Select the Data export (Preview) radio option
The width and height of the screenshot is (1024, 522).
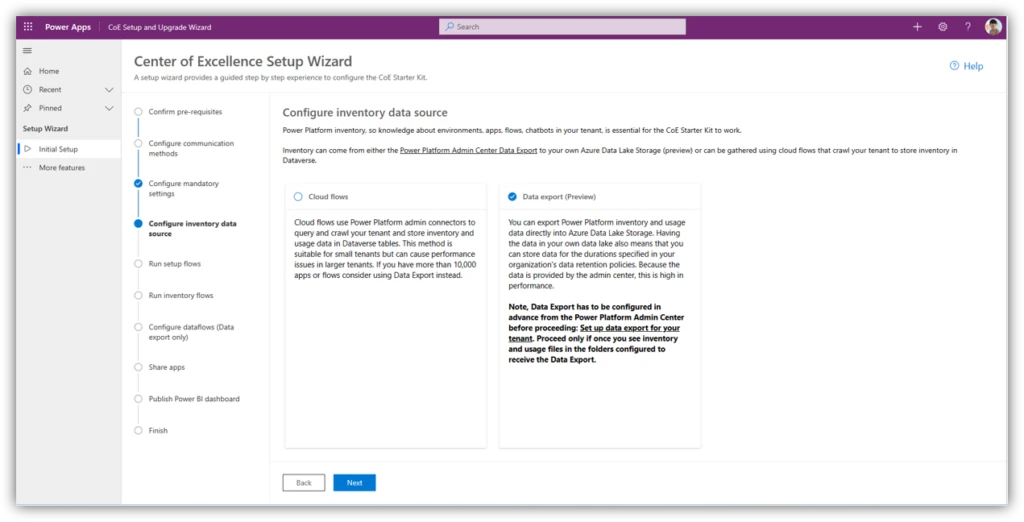512,197
